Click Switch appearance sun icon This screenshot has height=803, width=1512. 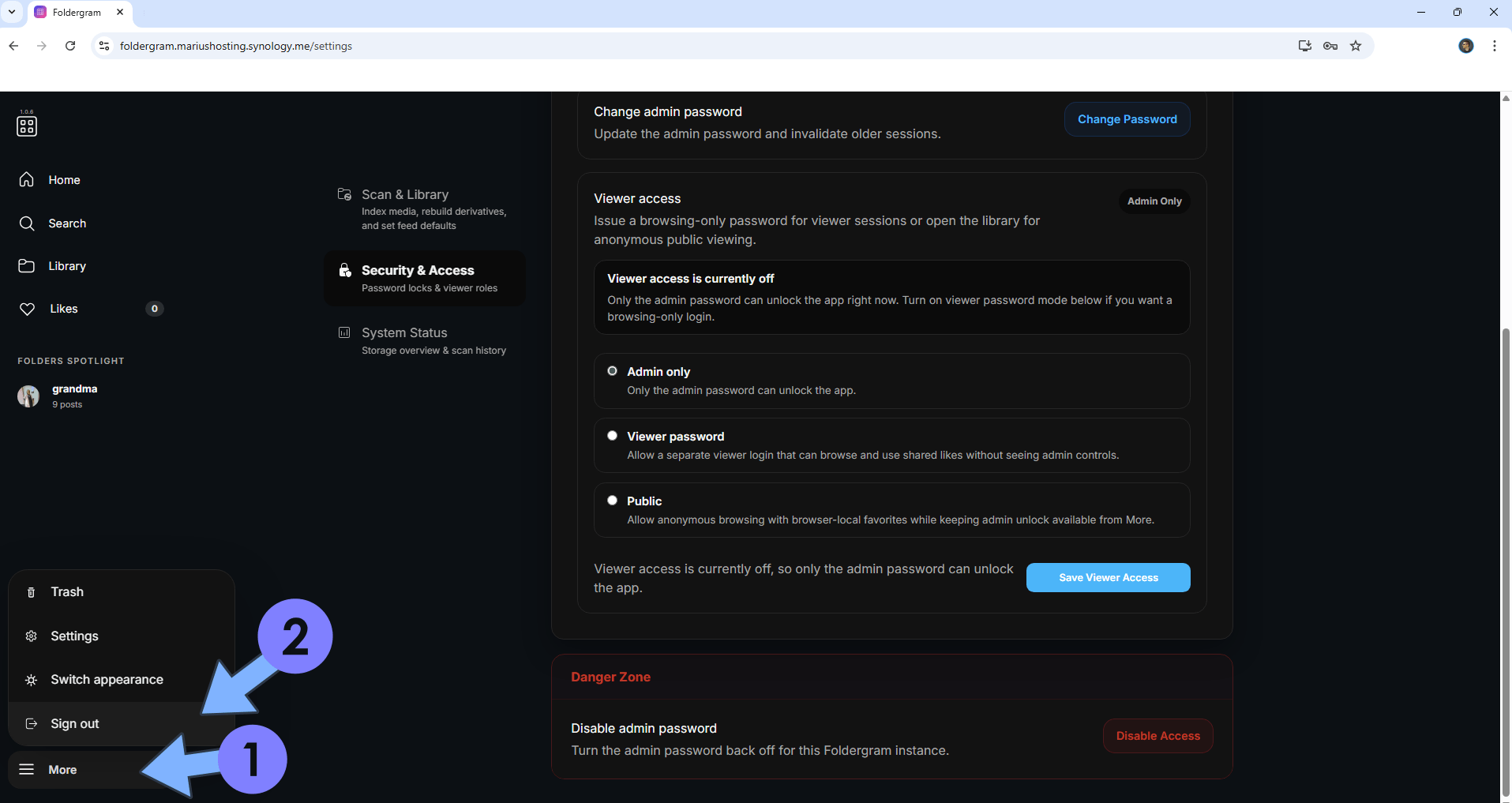(32, 680)
